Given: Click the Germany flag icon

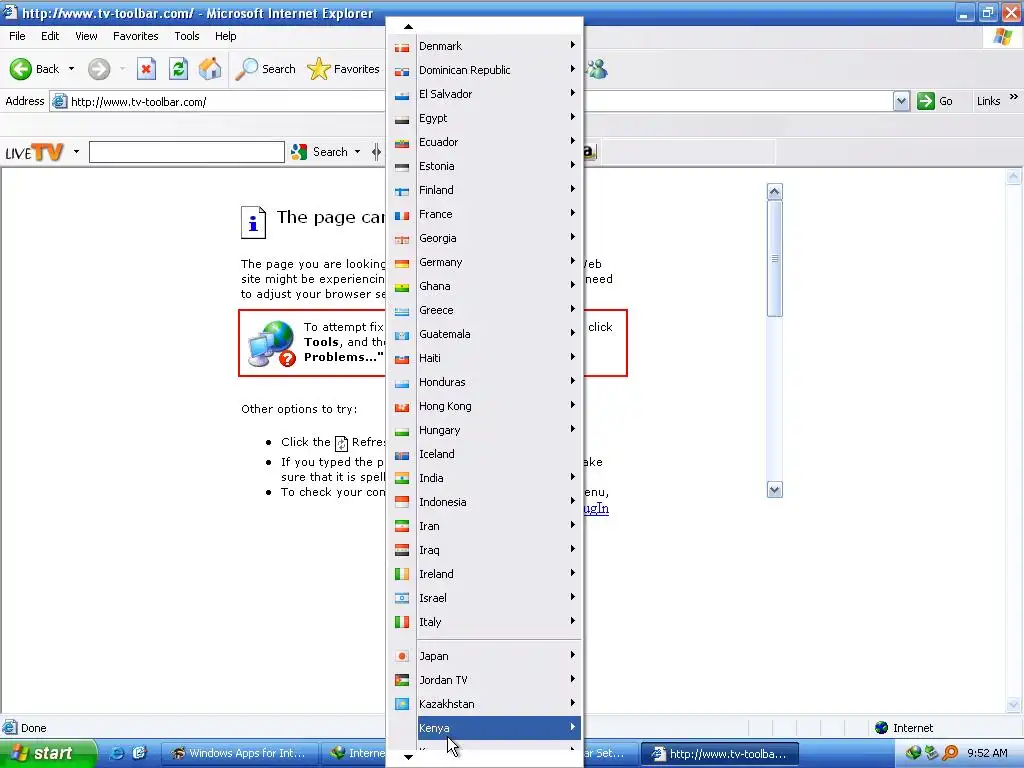Looking at the screenshot, I should [402, 263].
